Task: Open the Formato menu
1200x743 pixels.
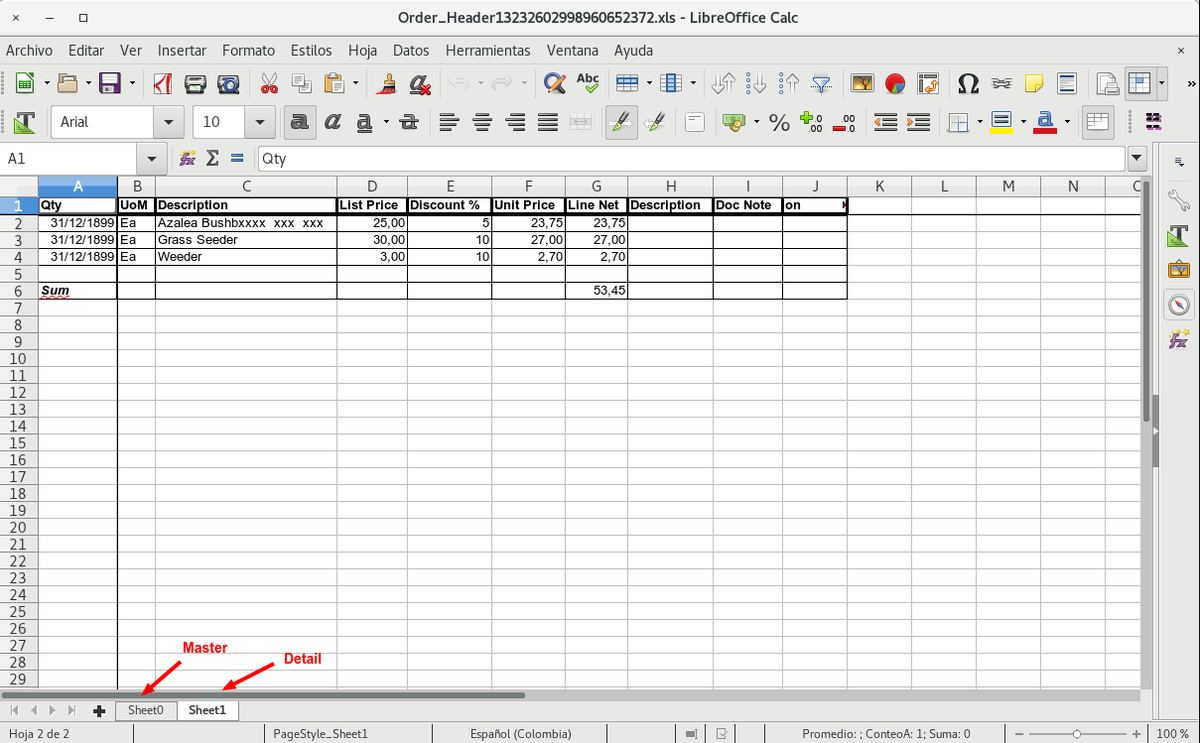Action: pos(248,50)
